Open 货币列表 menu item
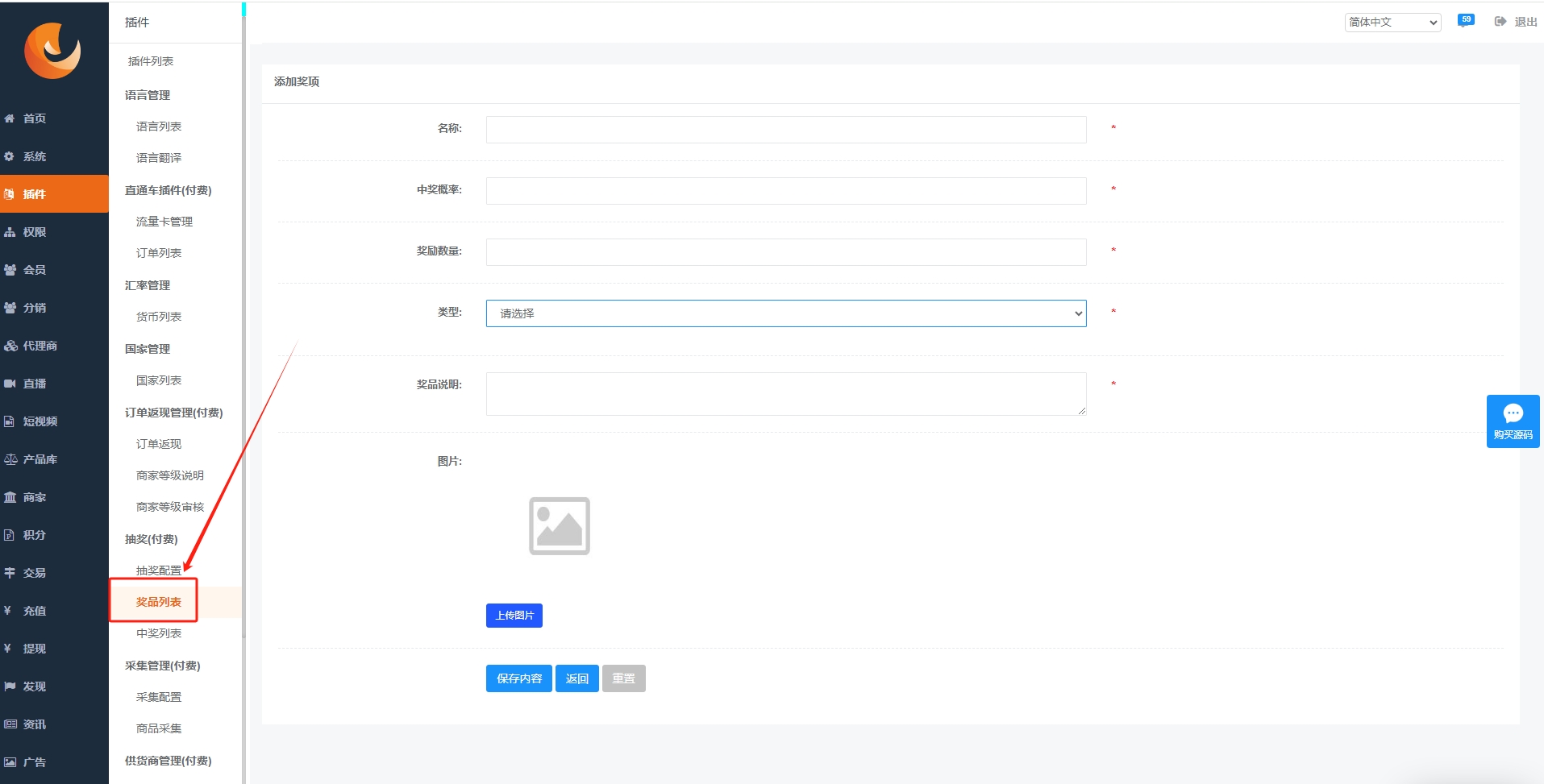Screen dimensions: 1544x784 [x=159, y=317]
